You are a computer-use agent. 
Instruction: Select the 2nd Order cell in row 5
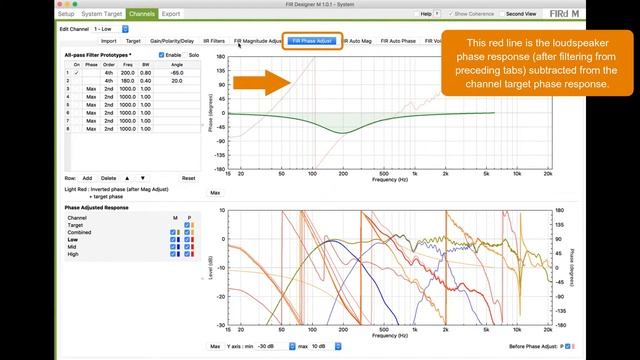[x=109, y=105]
